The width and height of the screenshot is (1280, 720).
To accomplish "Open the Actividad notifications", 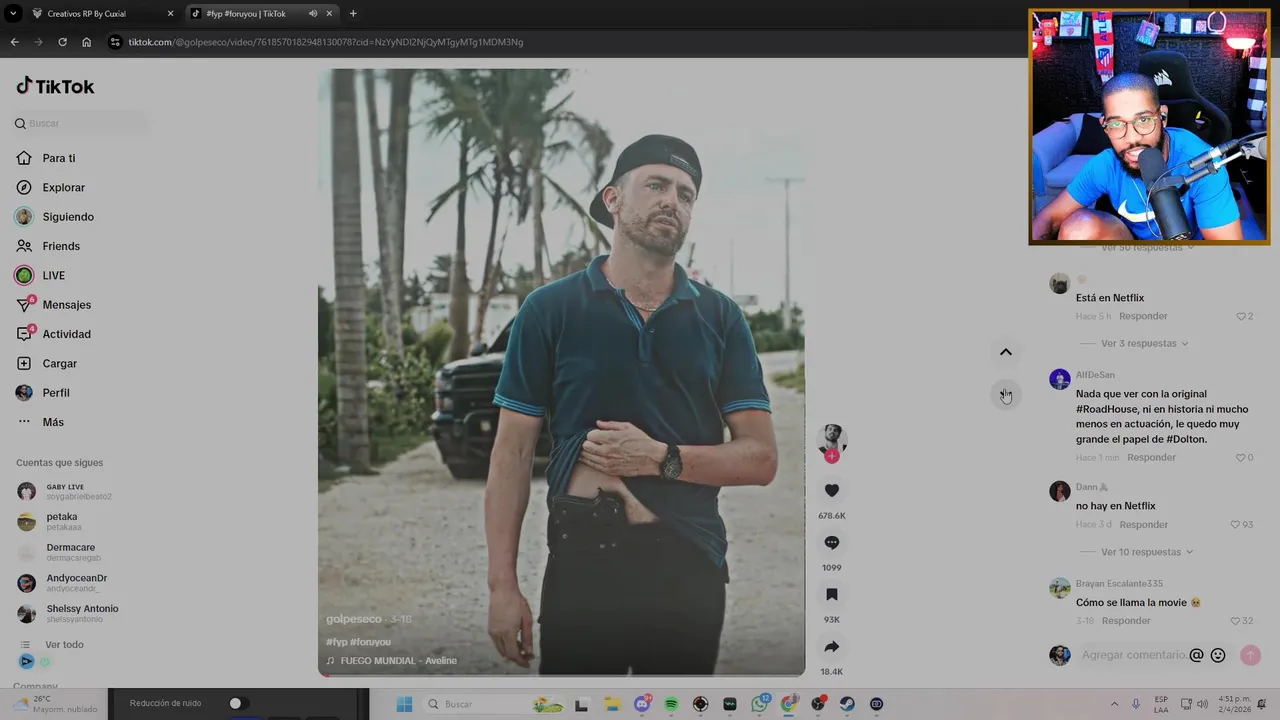I will pos(54,334).
